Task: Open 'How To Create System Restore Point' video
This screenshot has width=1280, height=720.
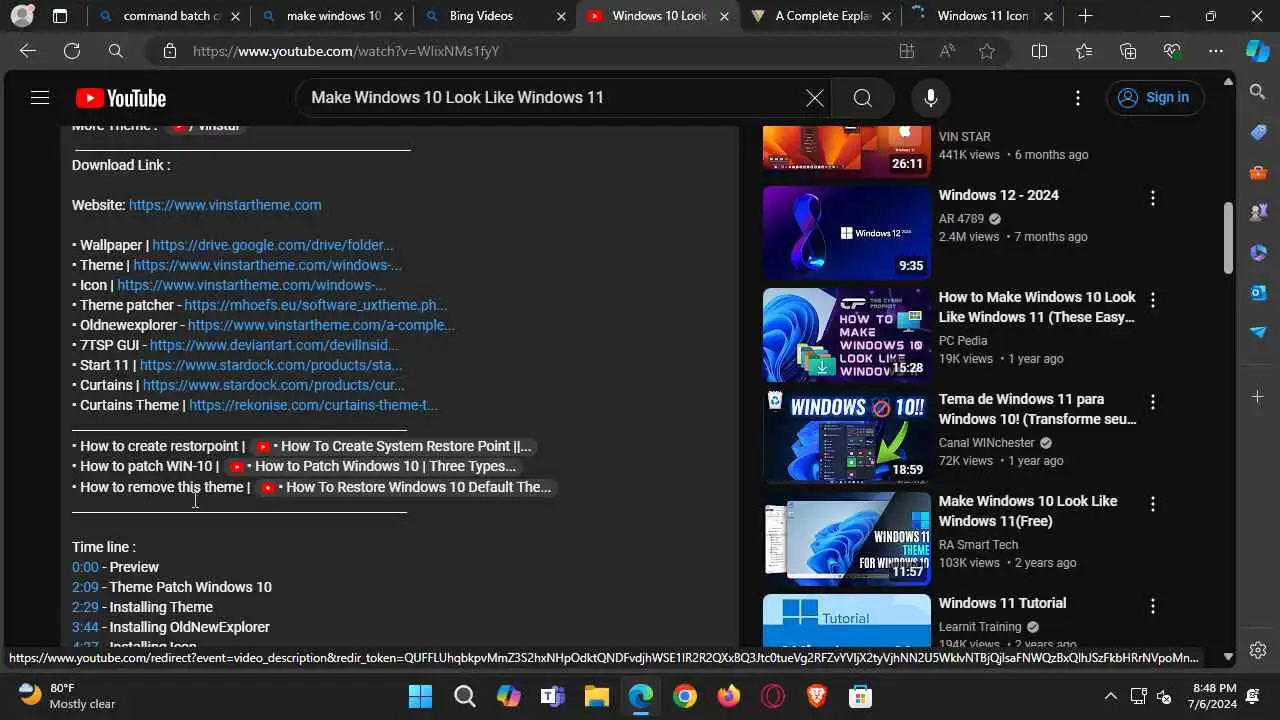Action: 393,446
